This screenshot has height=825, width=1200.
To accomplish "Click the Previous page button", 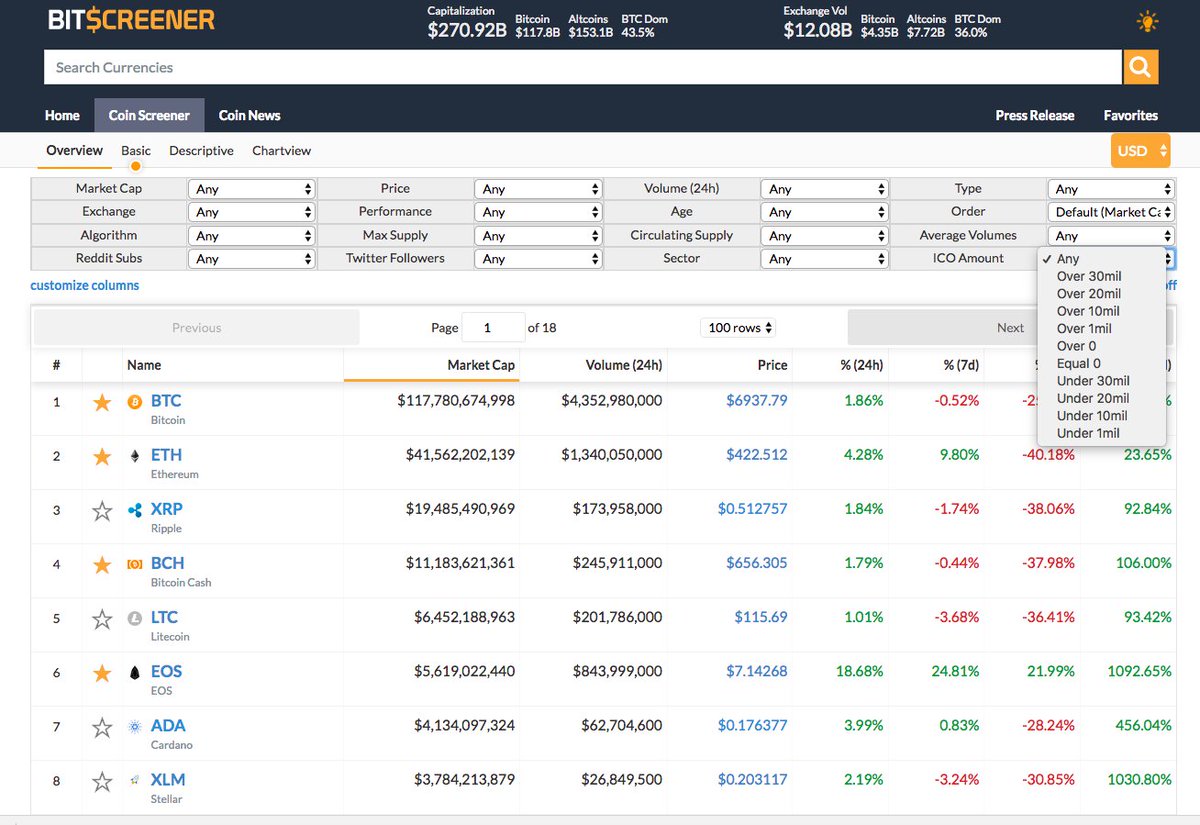I will [x=196, y=328].
